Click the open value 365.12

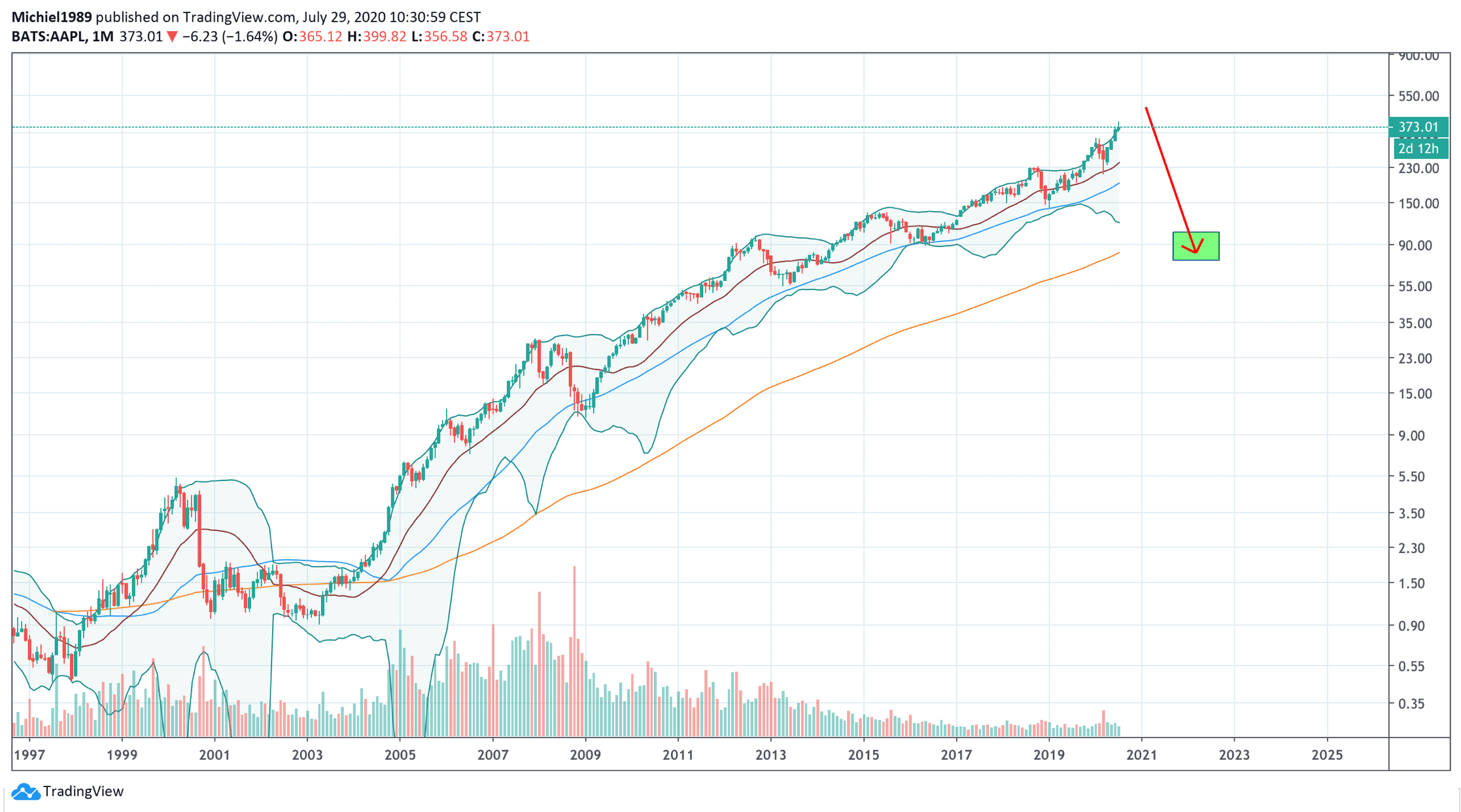point(320,37)
